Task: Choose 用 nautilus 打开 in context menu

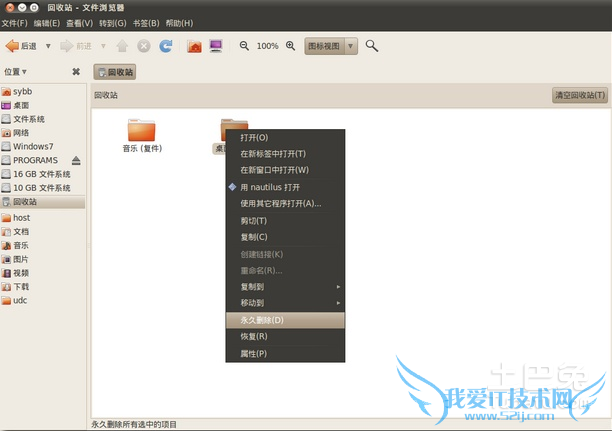Action: 285,187
